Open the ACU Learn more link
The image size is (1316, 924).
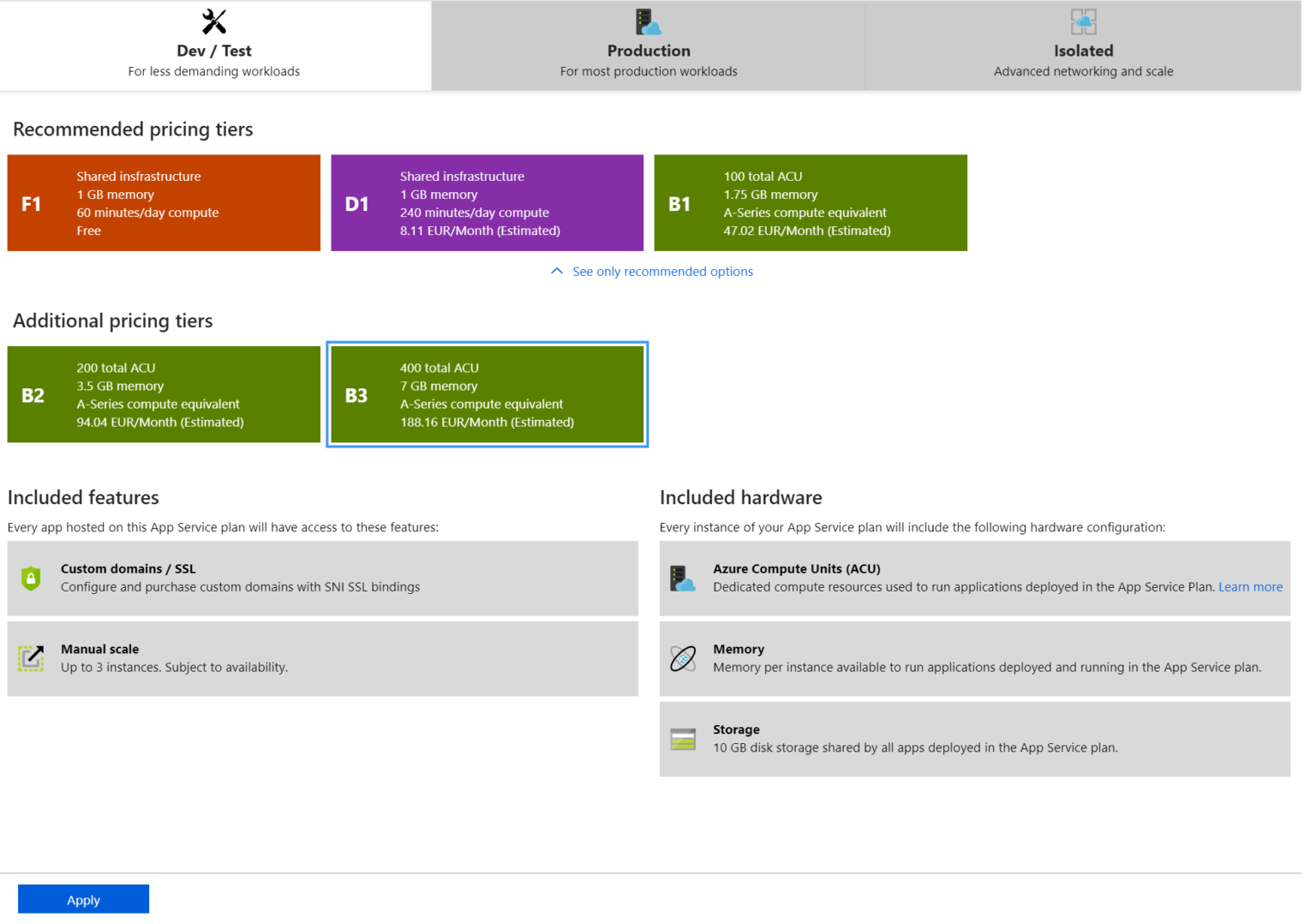coord(1250,586)
